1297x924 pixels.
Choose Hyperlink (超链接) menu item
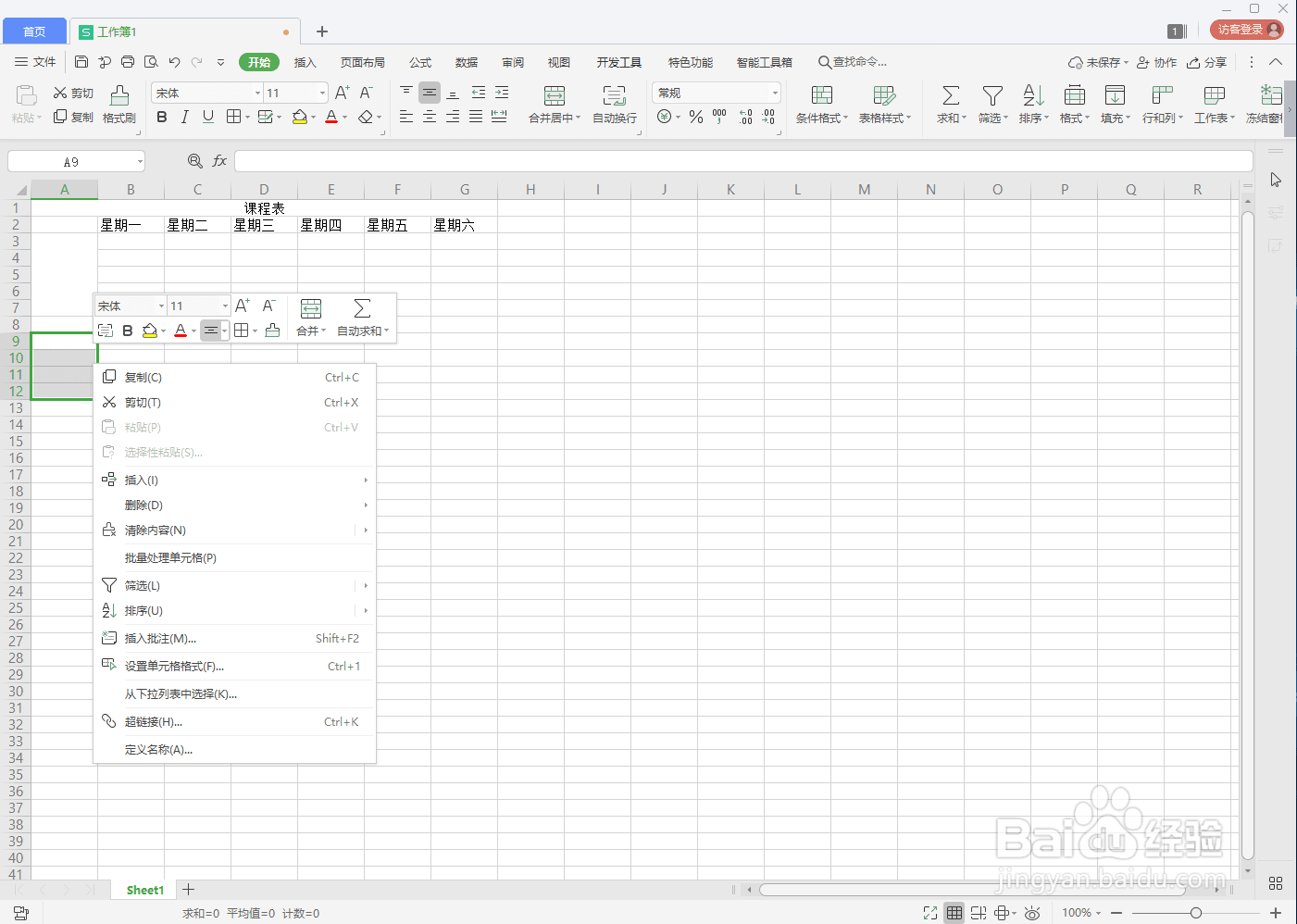[235, 721]
